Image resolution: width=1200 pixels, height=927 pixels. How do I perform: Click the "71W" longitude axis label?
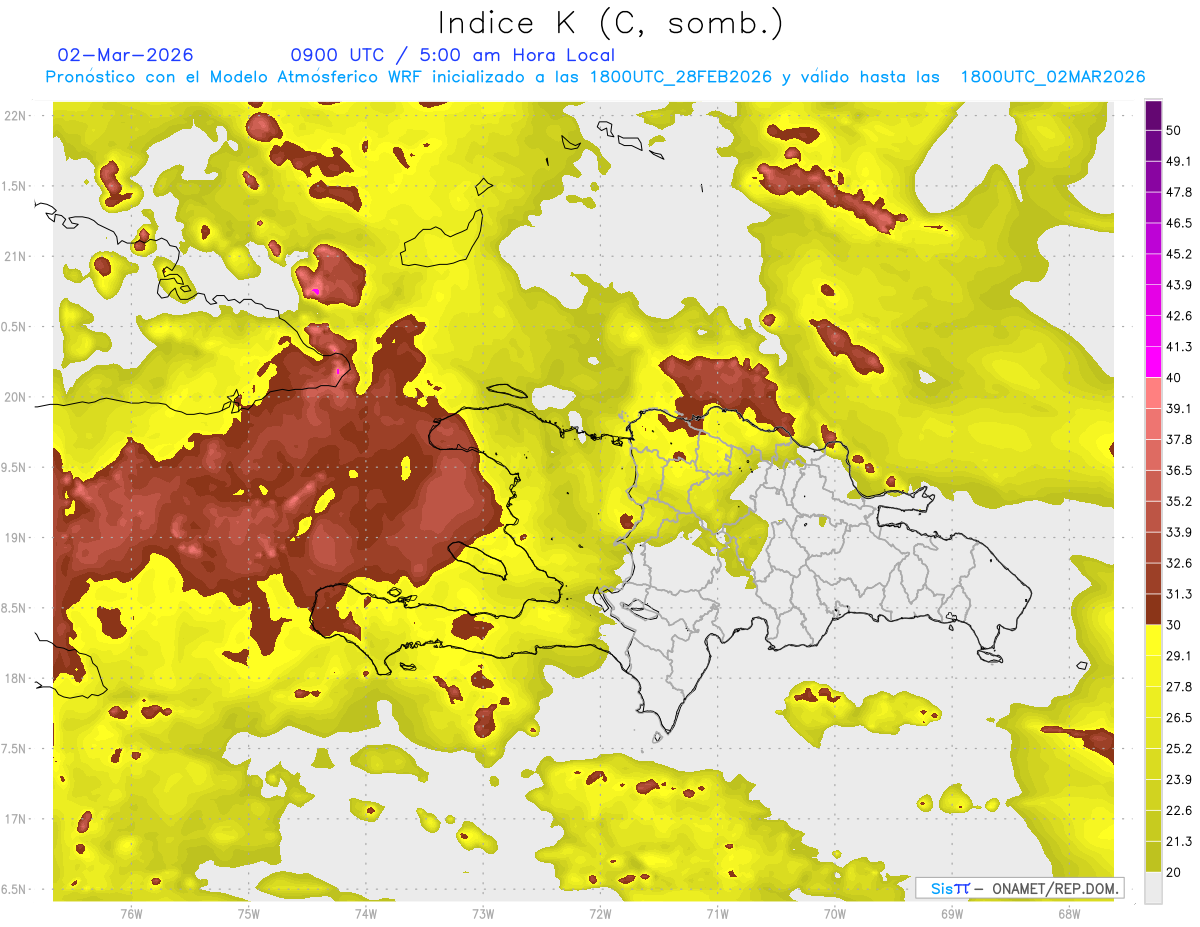point(717,914)
